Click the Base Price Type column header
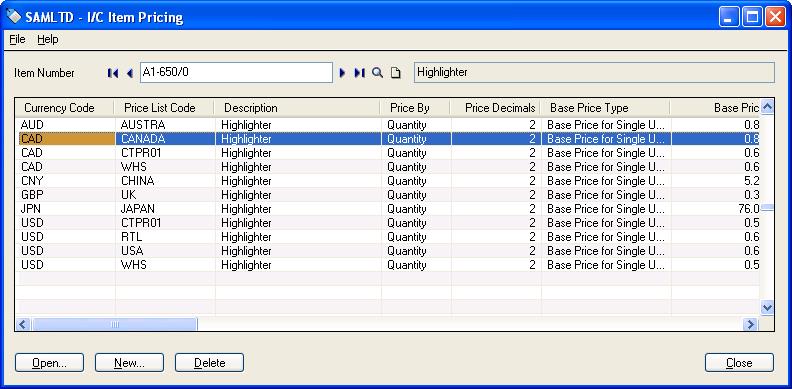This screenshot has width=792, height=389. coord(605,108)
